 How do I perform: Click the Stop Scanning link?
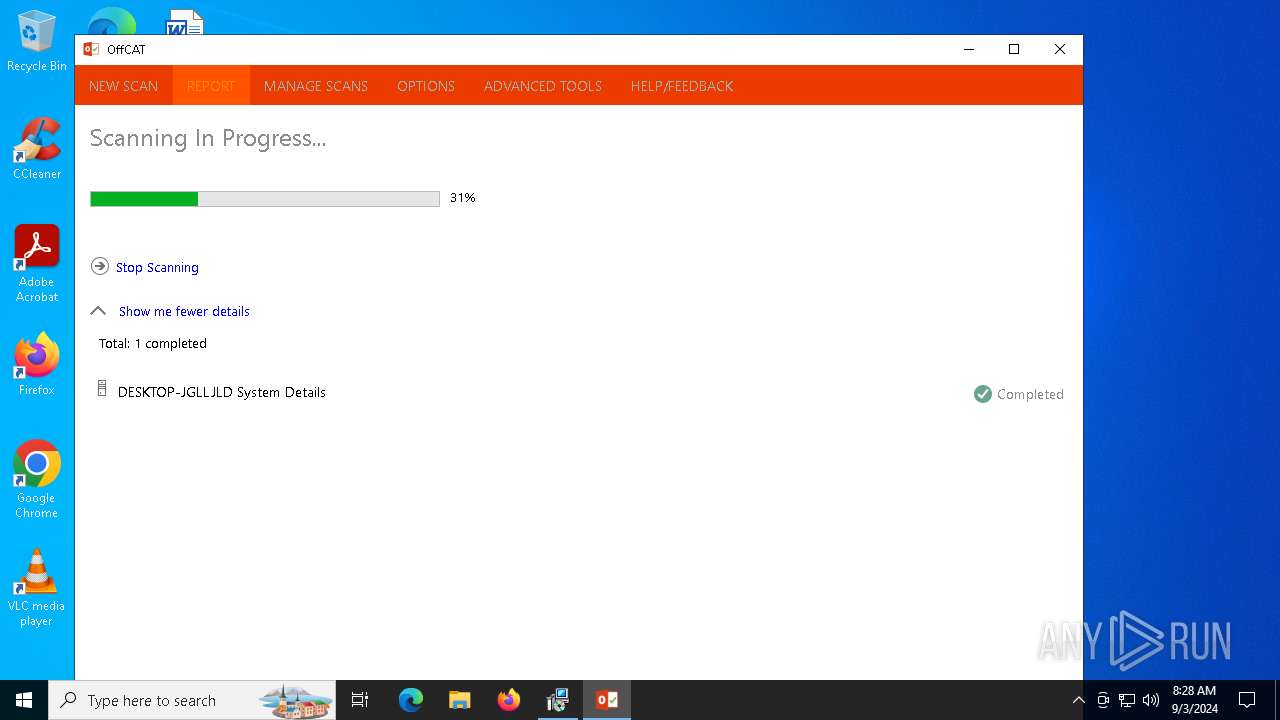pos(157,267)
